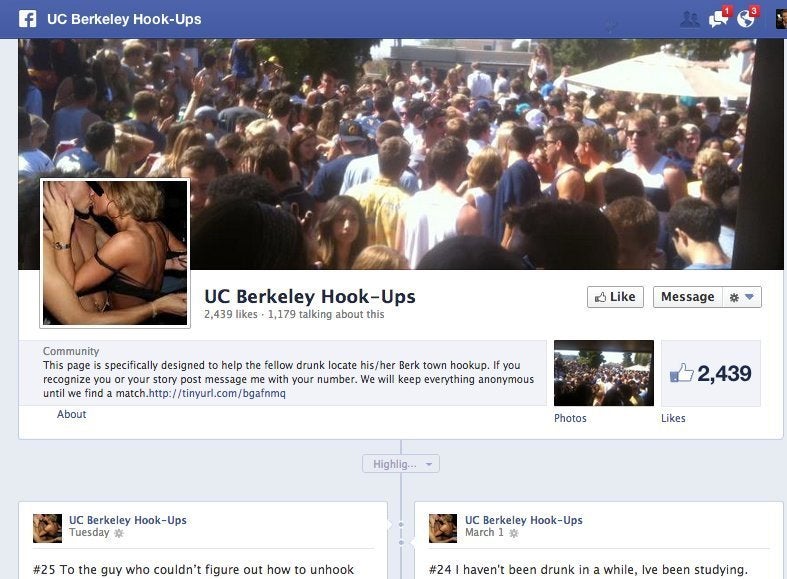Click the account profile picture in top bar
787x579 pixels.
[781, 19]
